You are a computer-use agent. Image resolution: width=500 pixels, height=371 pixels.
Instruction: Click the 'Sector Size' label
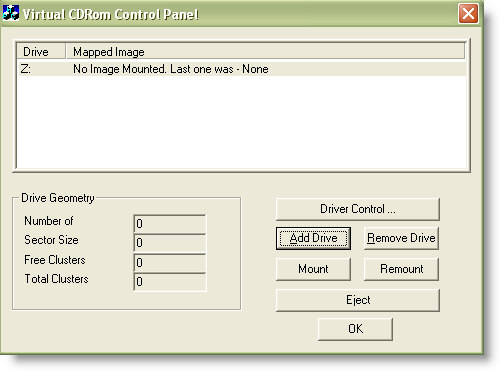click(51, 240)
